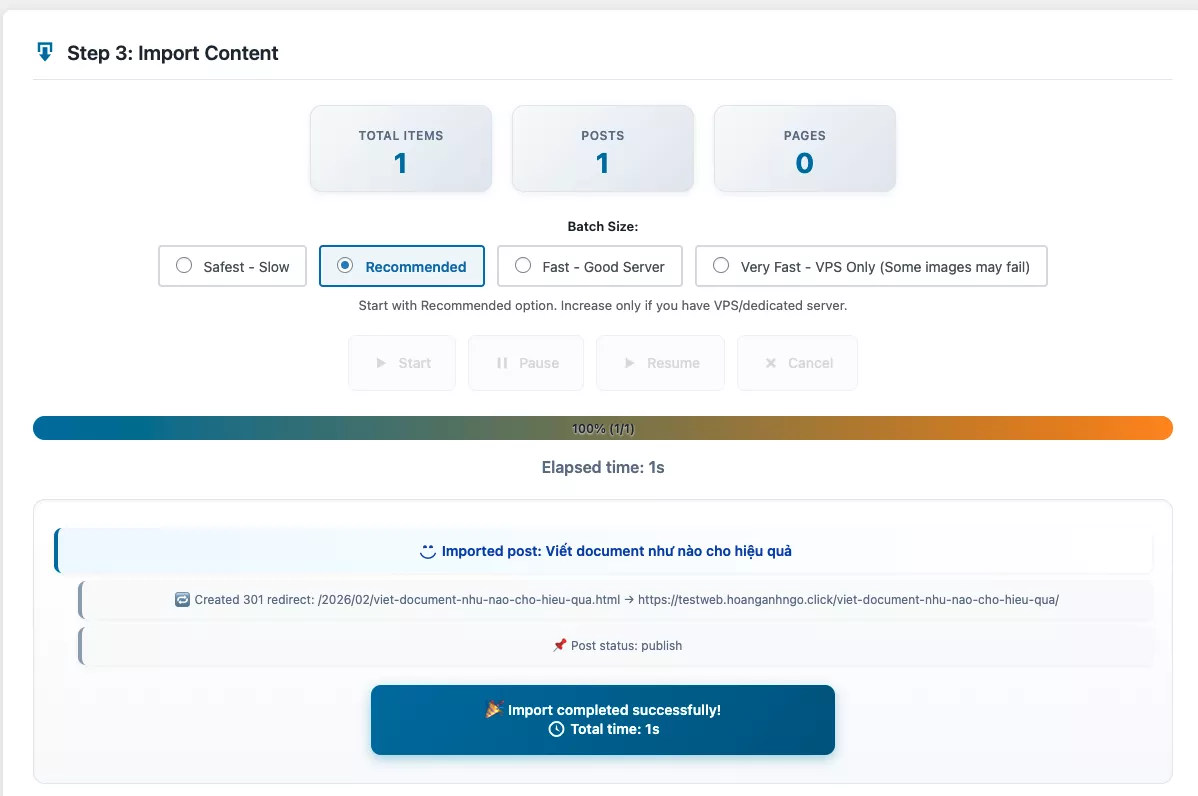Click the Import completed successfully banner
Screen dimensions: 1198x796
point(602,720)
